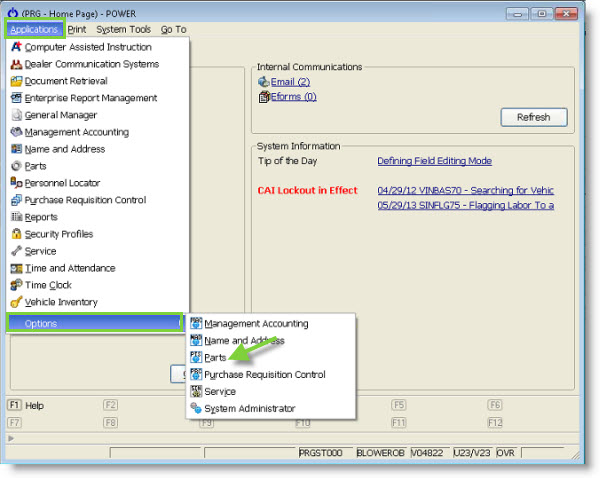Open the 05/29/13 SINFLG75 link

tap(466, 206)
